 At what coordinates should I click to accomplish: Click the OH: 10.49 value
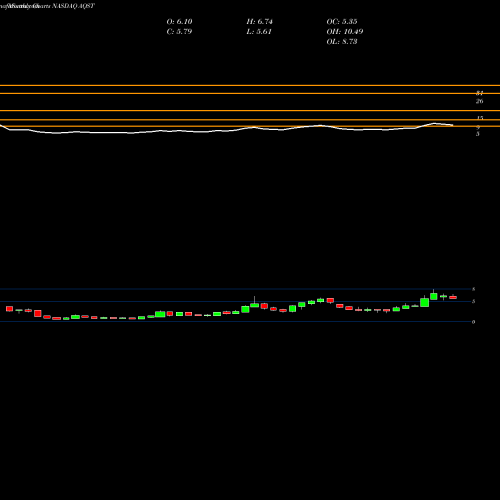pos(345,32)
